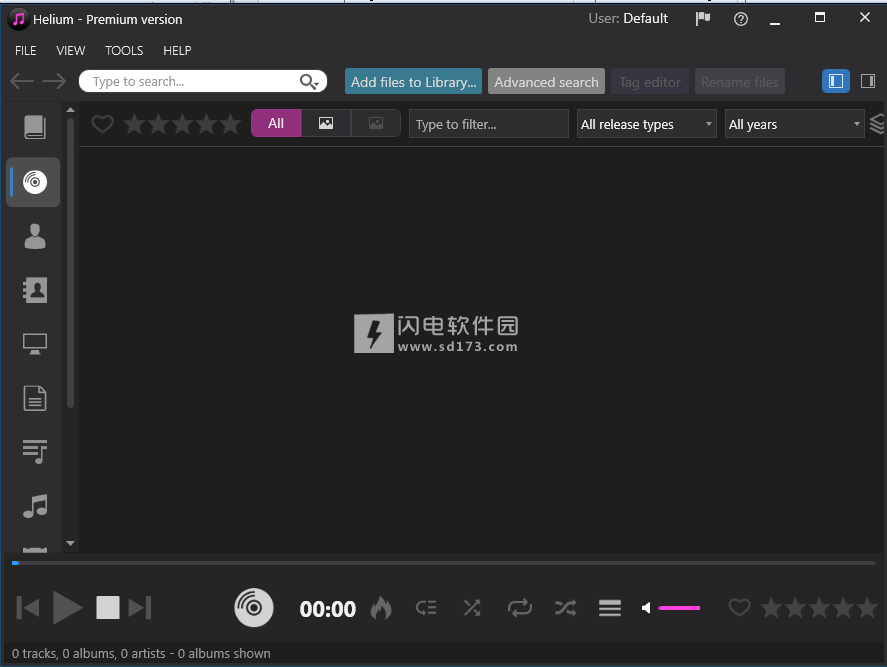Click the flame icon next to timer

[381, 608]
